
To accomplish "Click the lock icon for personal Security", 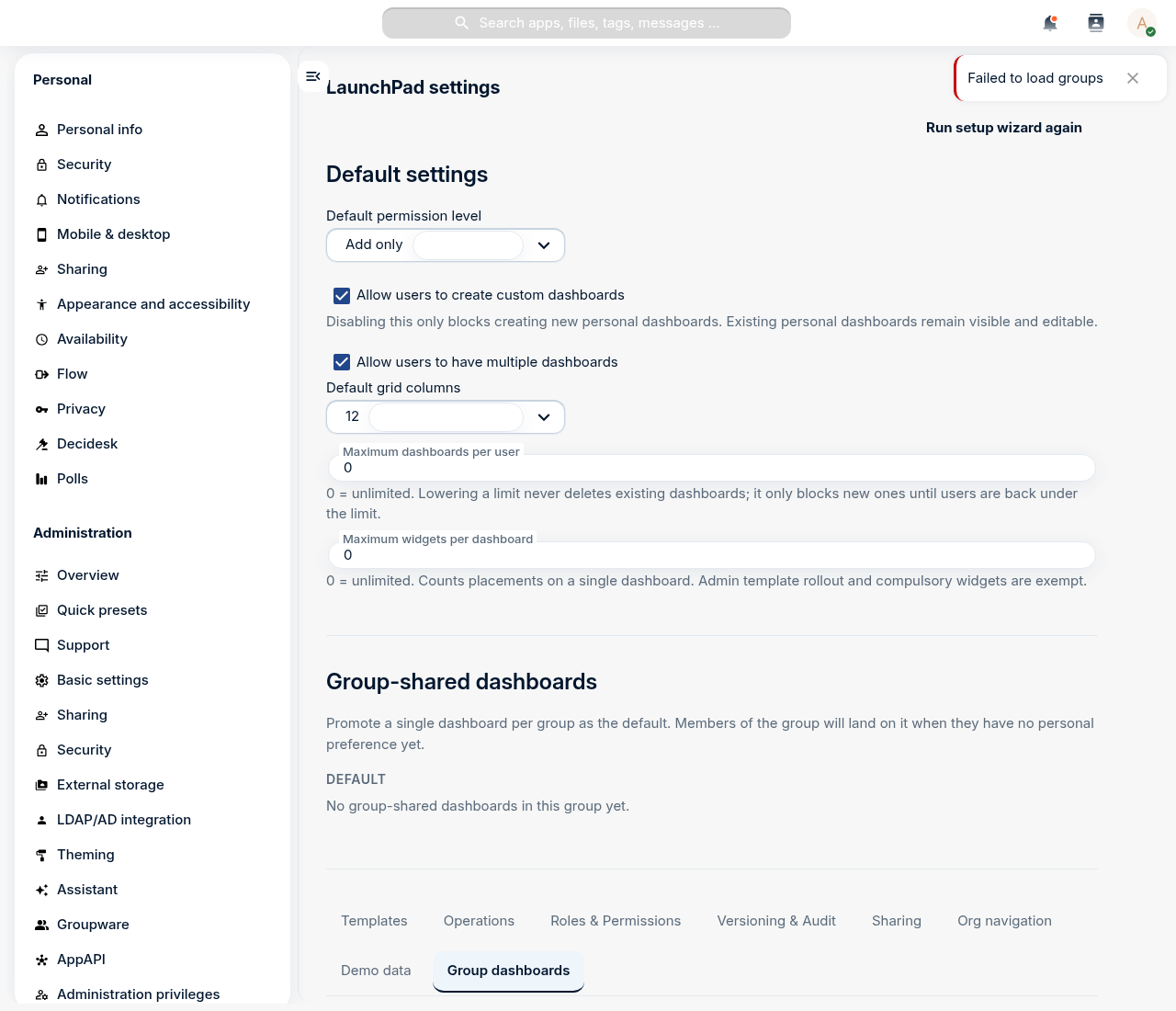I will 41,165.
